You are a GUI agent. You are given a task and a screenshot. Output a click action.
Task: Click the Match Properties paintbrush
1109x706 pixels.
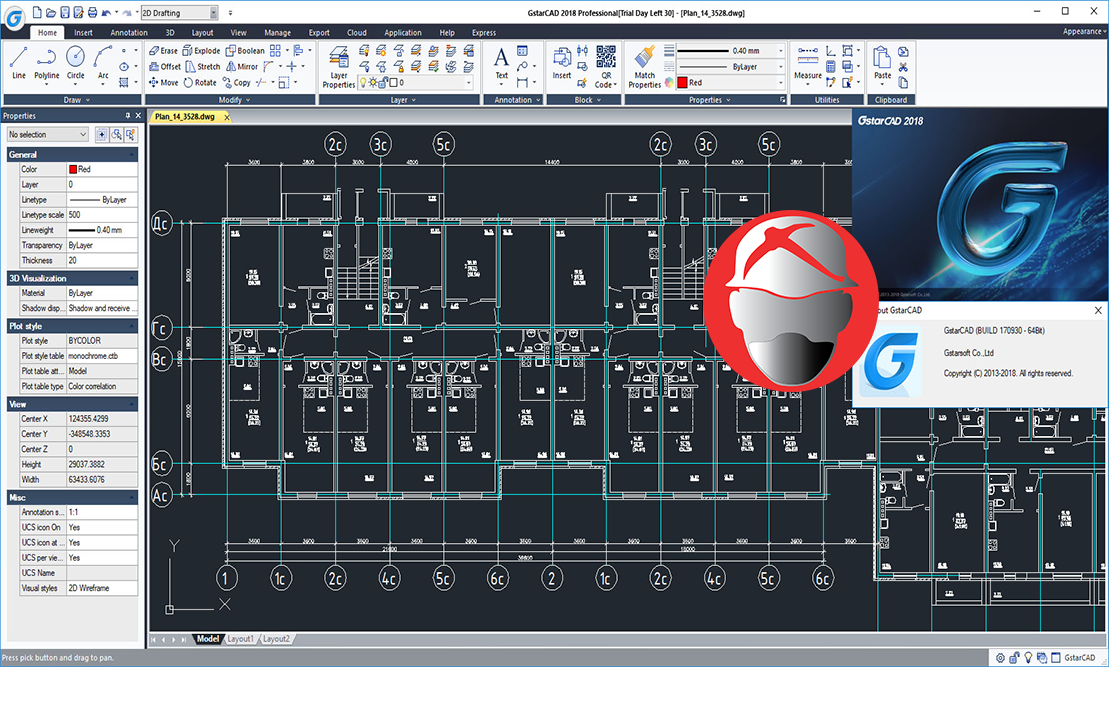(x=644, y=66)
